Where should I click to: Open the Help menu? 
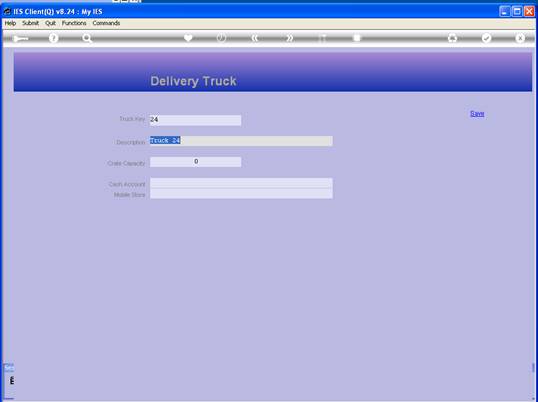10,23
